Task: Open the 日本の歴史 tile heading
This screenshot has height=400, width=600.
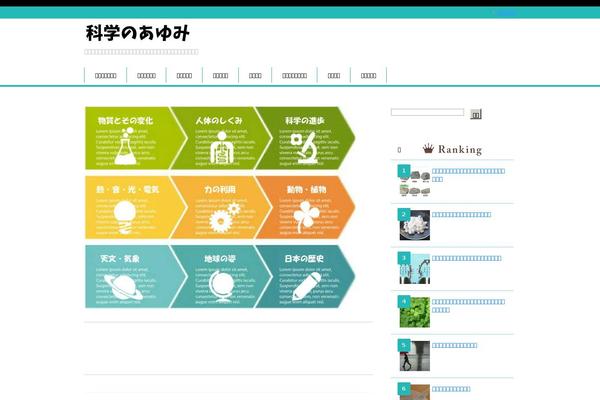Action: (304, 259)
